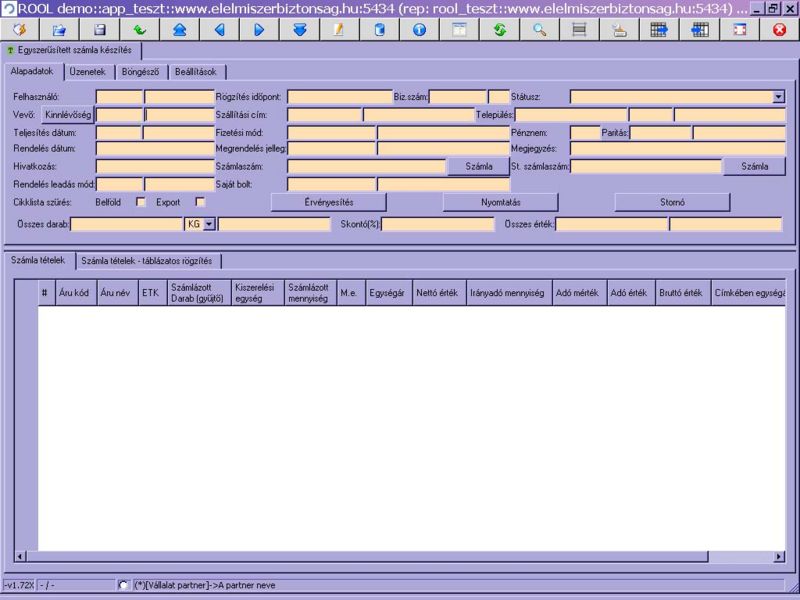Viewport: 800px width, 600px height.
Task: Expand the KG unit dropdown
Action: 209,225
